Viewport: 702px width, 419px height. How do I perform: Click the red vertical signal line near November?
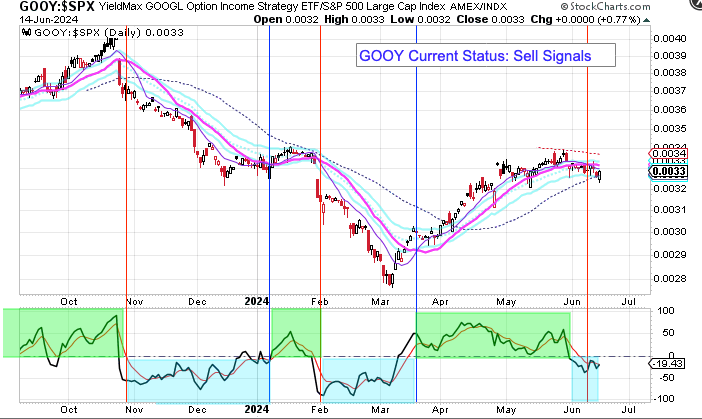(x=126, y=200)
